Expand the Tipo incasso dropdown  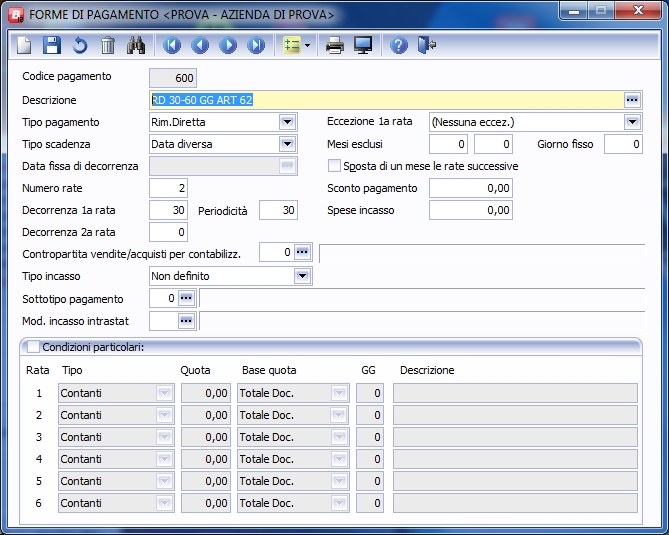point(303,276)
